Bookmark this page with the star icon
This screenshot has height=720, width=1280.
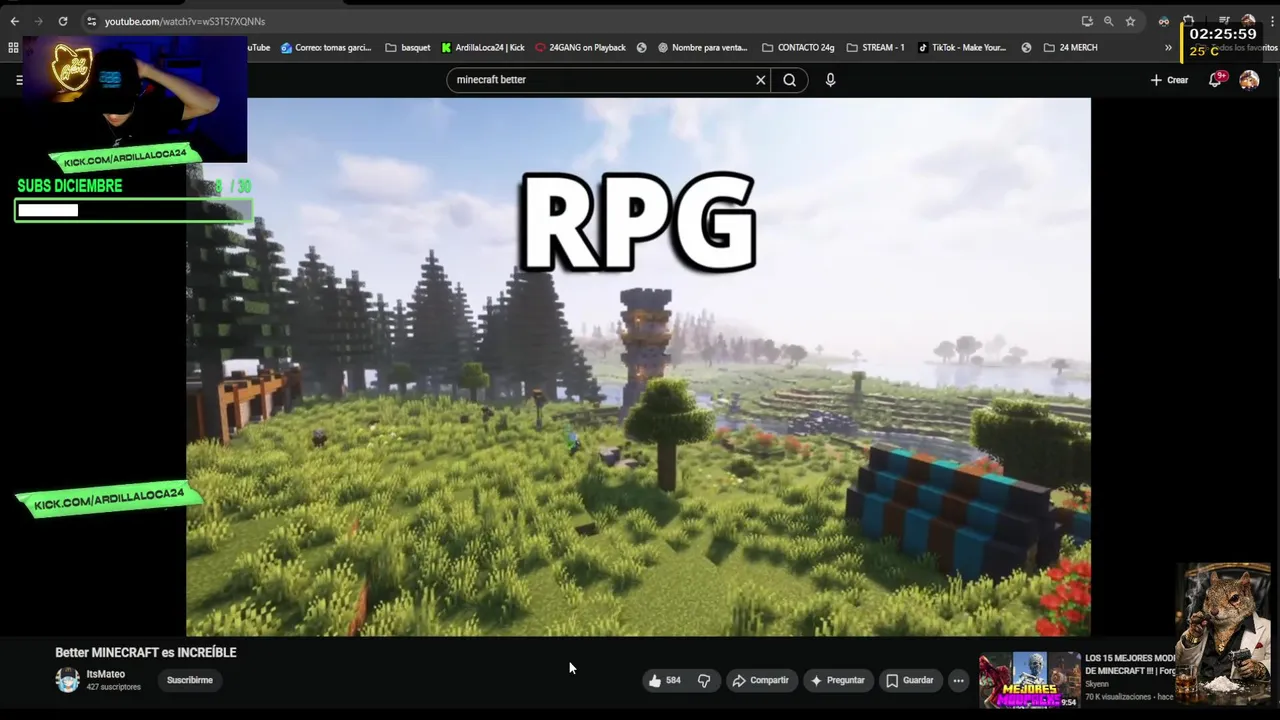[x=1130, y=21]
